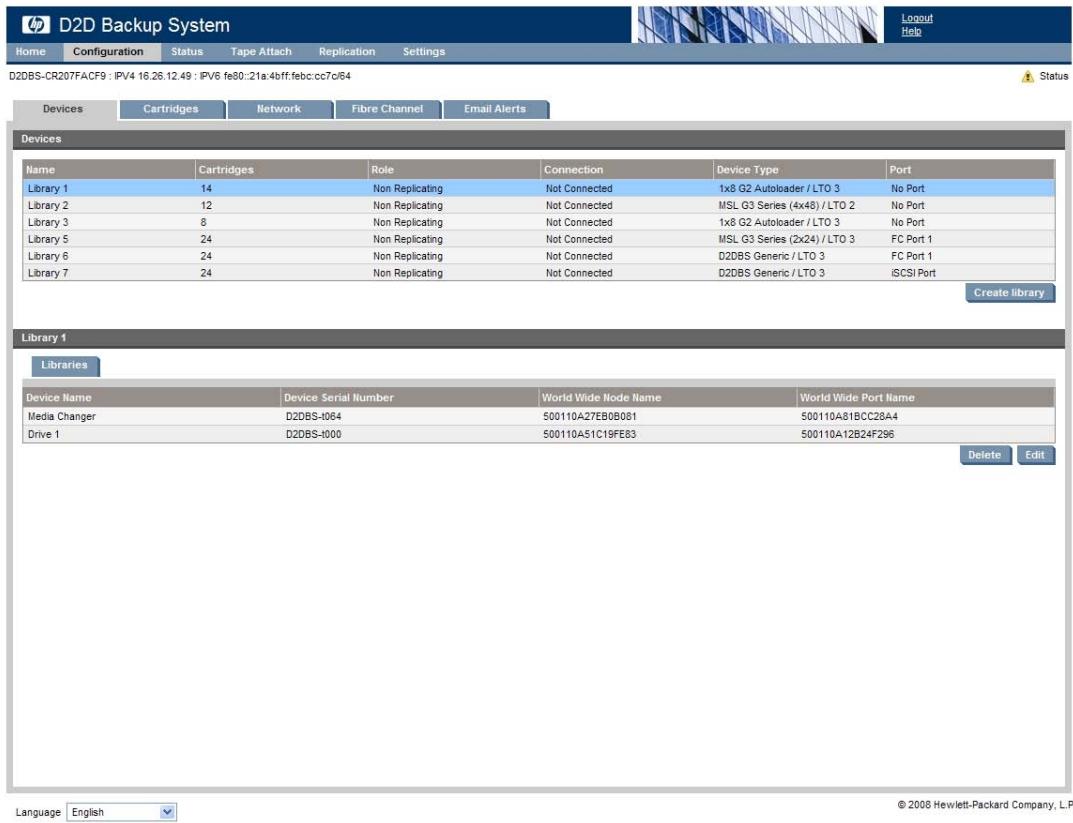This screenshot has width=1073, height=823.
Task: Select the Library 3 row
Action: pos(539,222)
